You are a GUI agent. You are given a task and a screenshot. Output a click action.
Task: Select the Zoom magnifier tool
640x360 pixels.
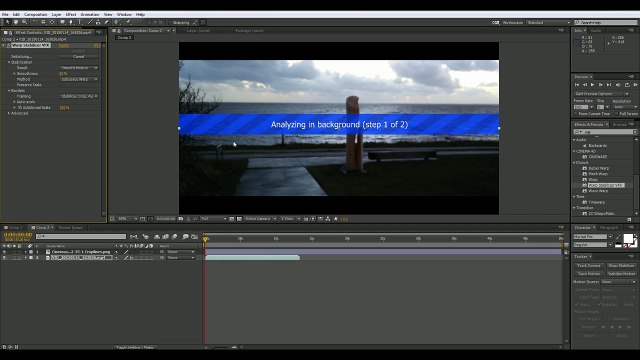(25, 22)
